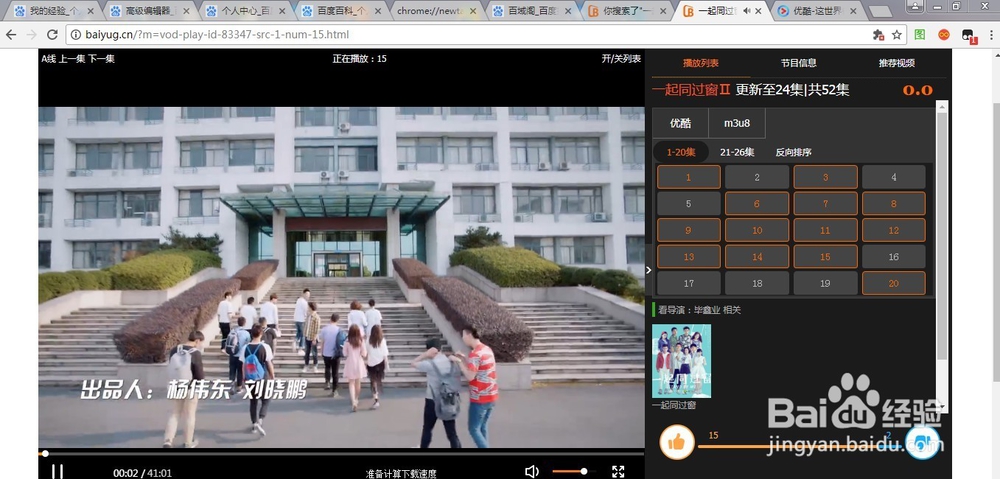1000x479 pixels.
Task: Close the 我的经验 tab
Action: pos(91,11)
